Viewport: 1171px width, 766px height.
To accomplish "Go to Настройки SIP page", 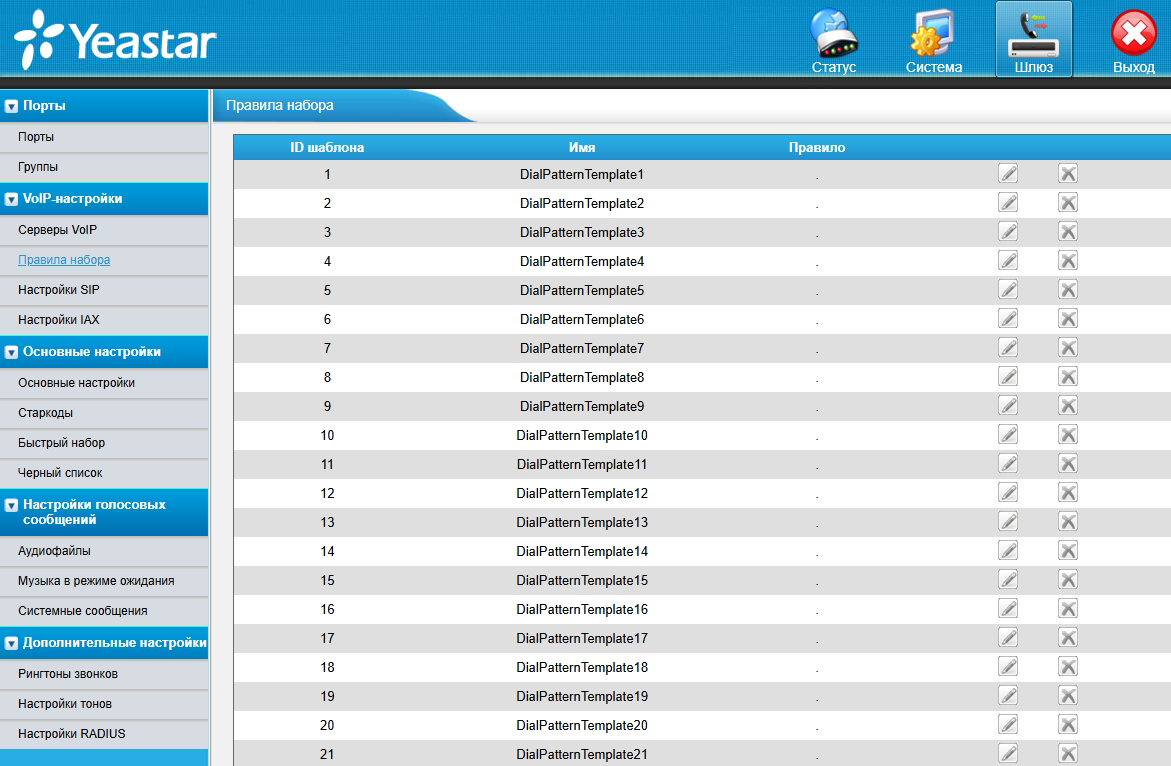I will (x=59, y=290).
